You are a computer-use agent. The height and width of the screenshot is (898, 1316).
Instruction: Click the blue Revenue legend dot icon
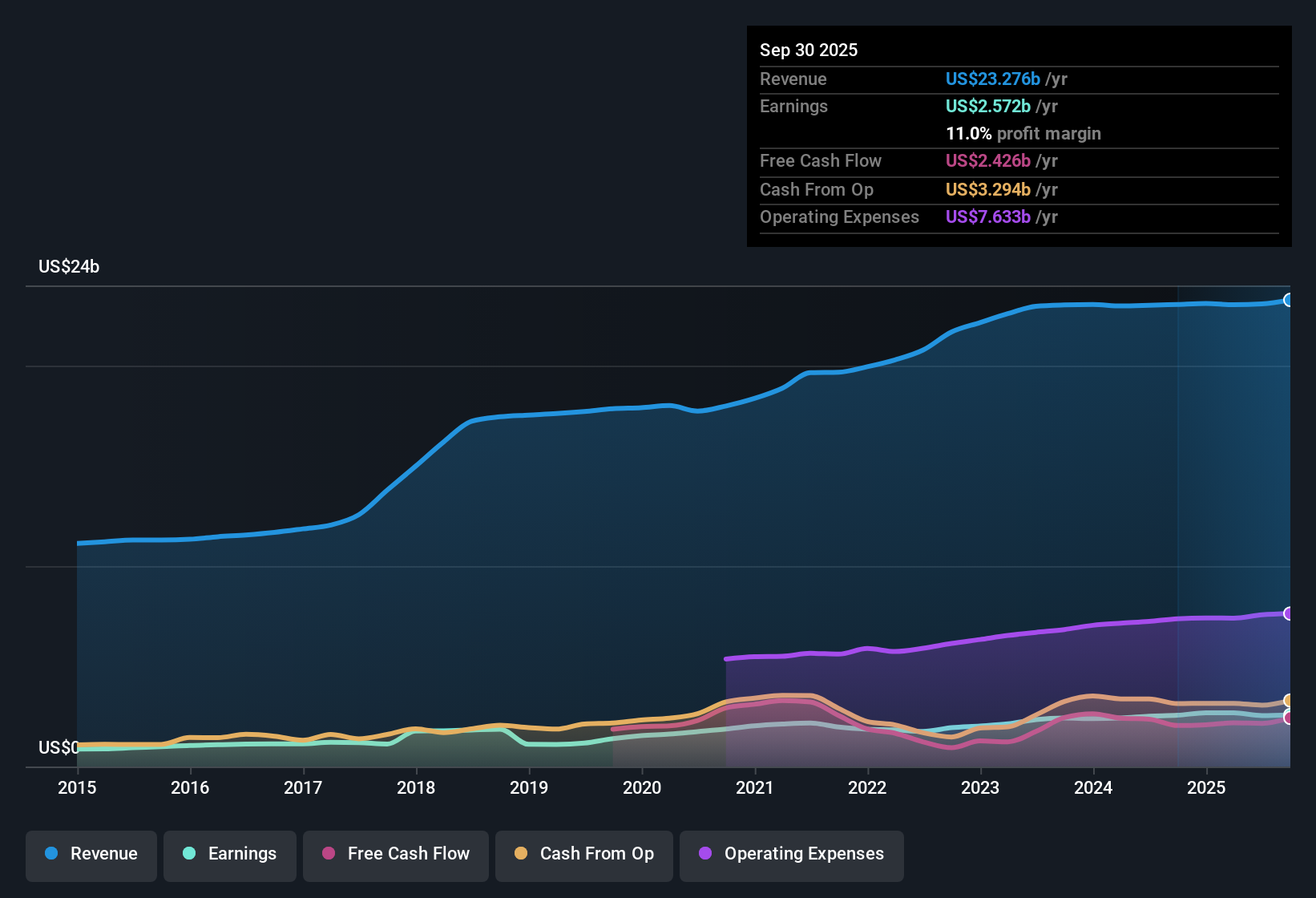pos(51,854)
